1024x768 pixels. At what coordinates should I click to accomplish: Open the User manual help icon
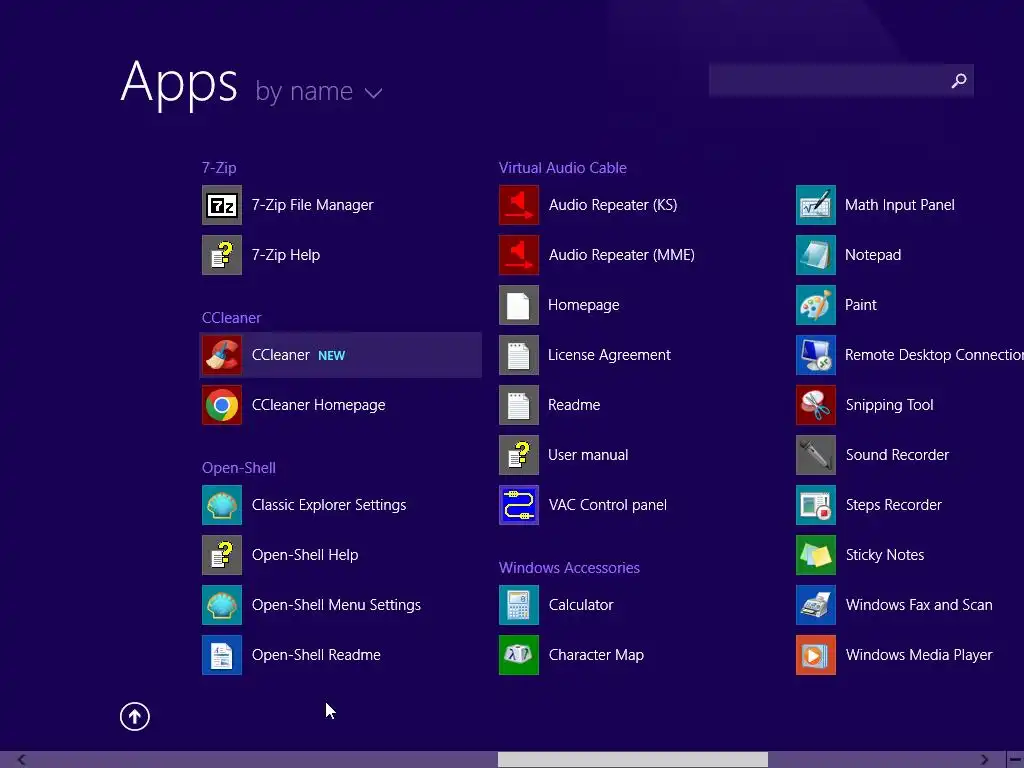click(519, 455)
